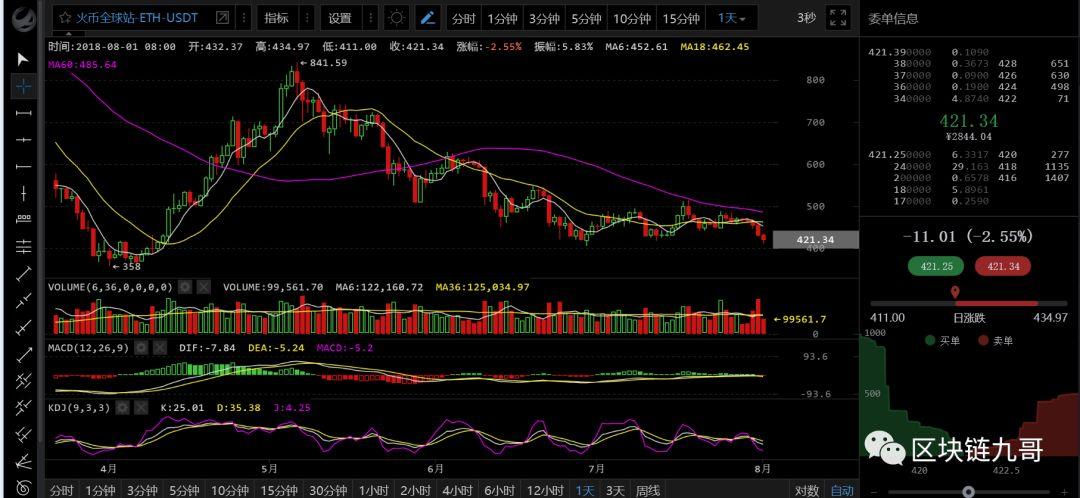Open VOLUME indicator settings gear
This screenshot has width=1080, height=498.
185,287
